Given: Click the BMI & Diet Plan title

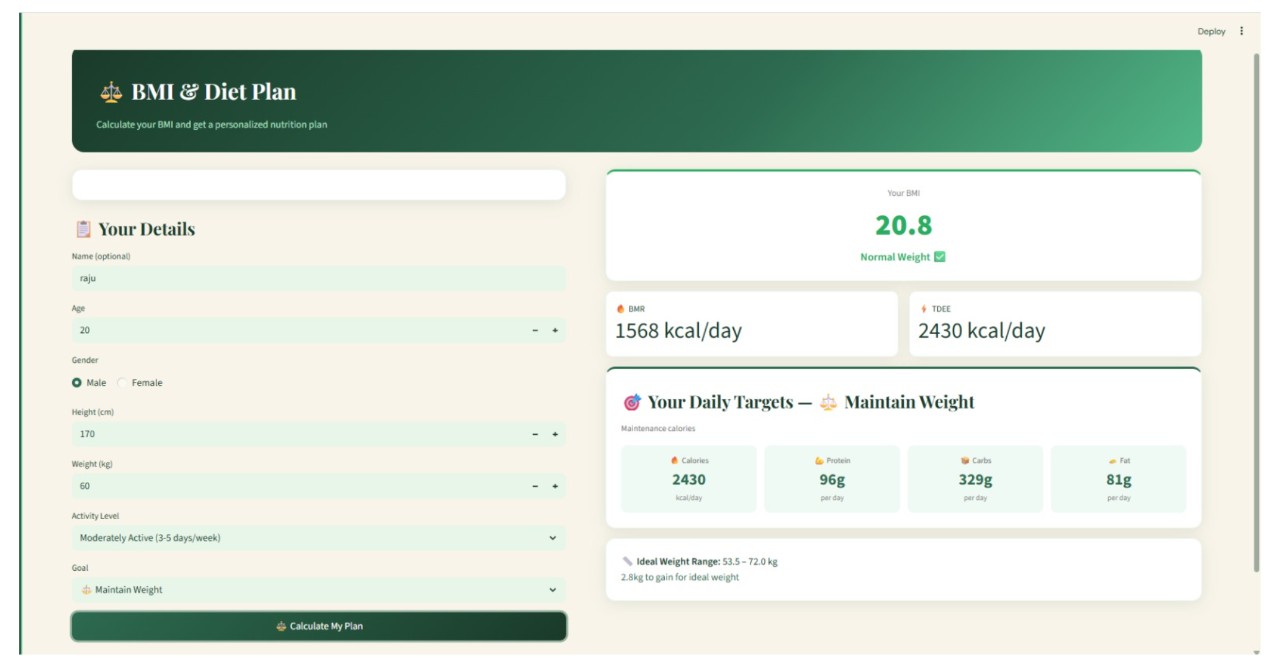Looking at the screenshot, I should [x=214, y=92].
